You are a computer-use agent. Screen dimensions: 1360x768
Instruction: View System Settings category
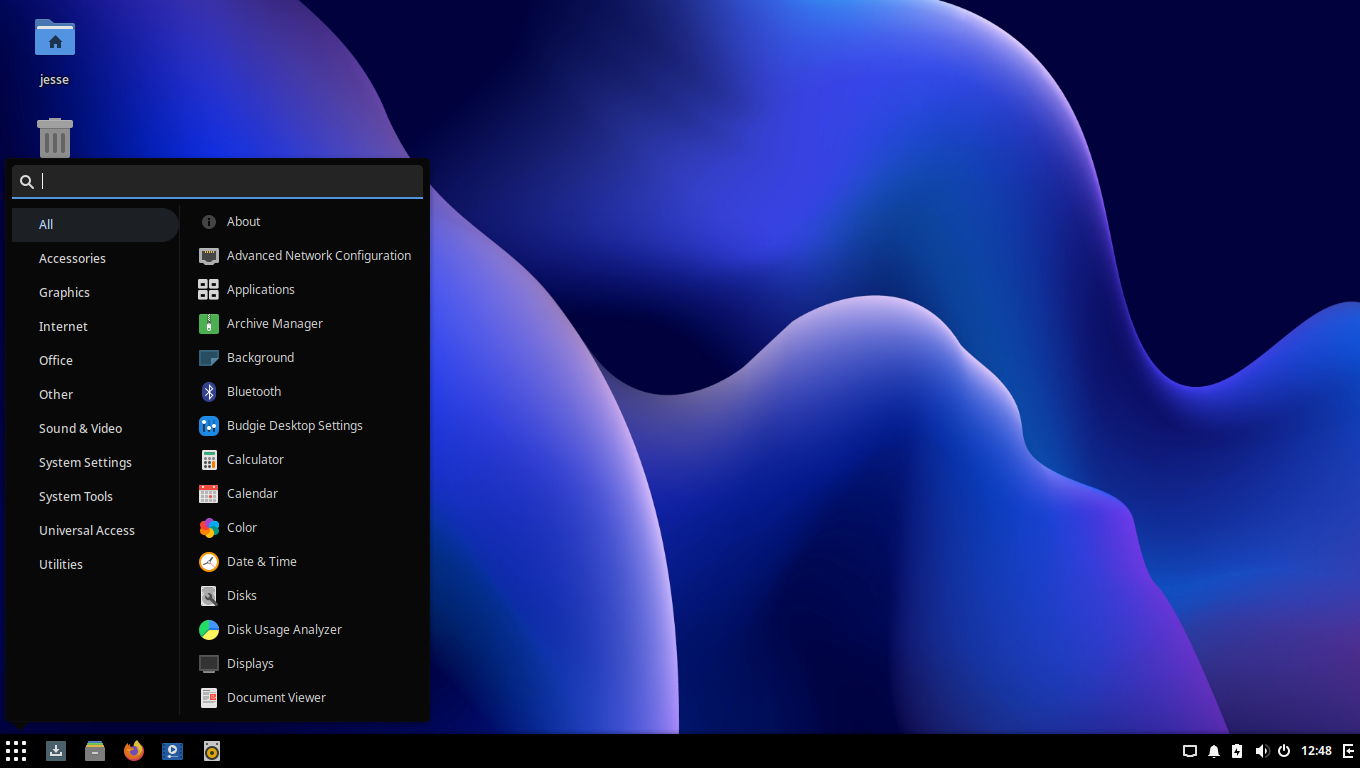point(95,463)
